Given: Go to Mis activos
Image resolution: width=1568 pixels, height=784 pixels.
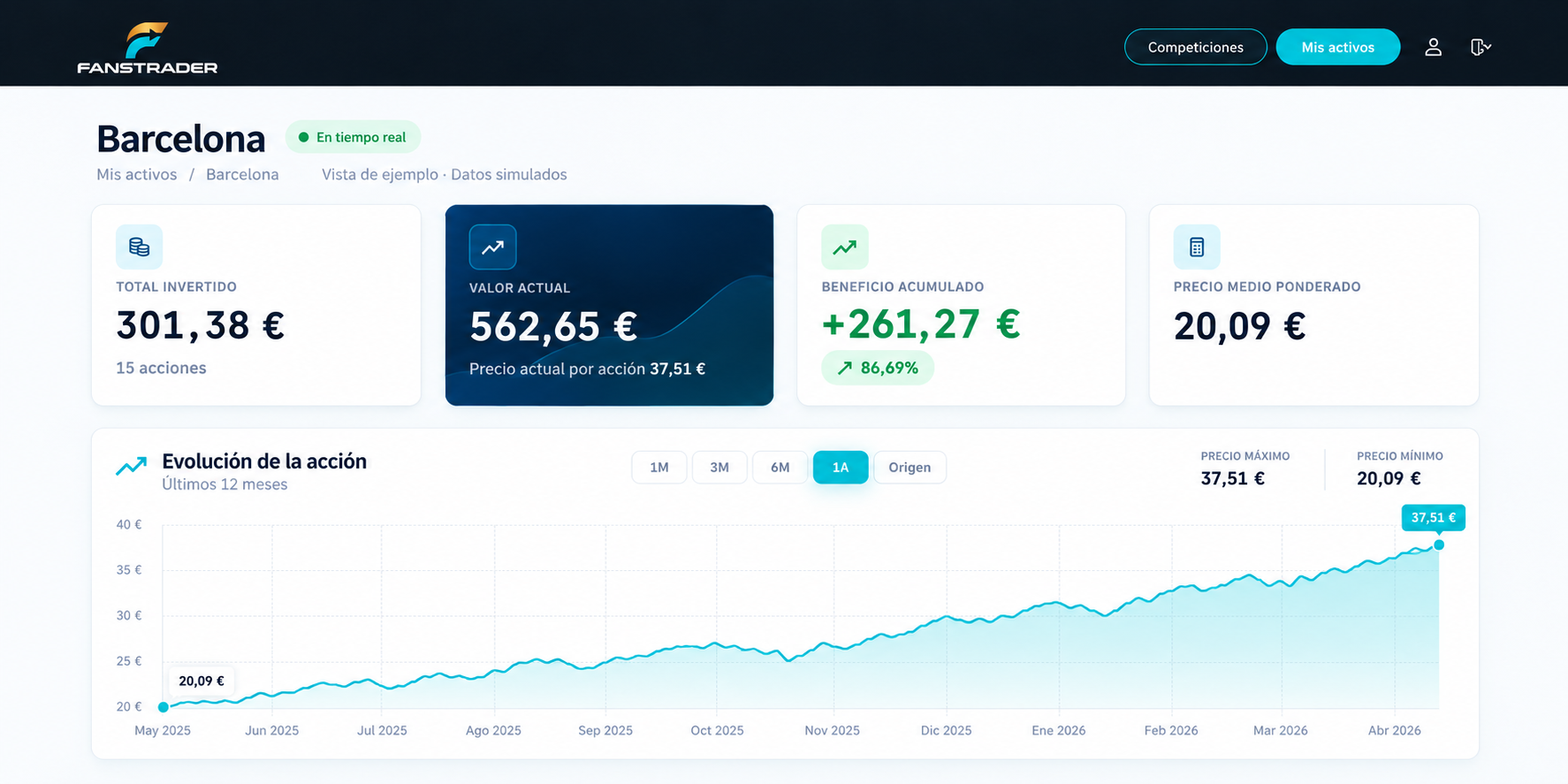Looking at the screenshot, I should [x=1337, y=47].
